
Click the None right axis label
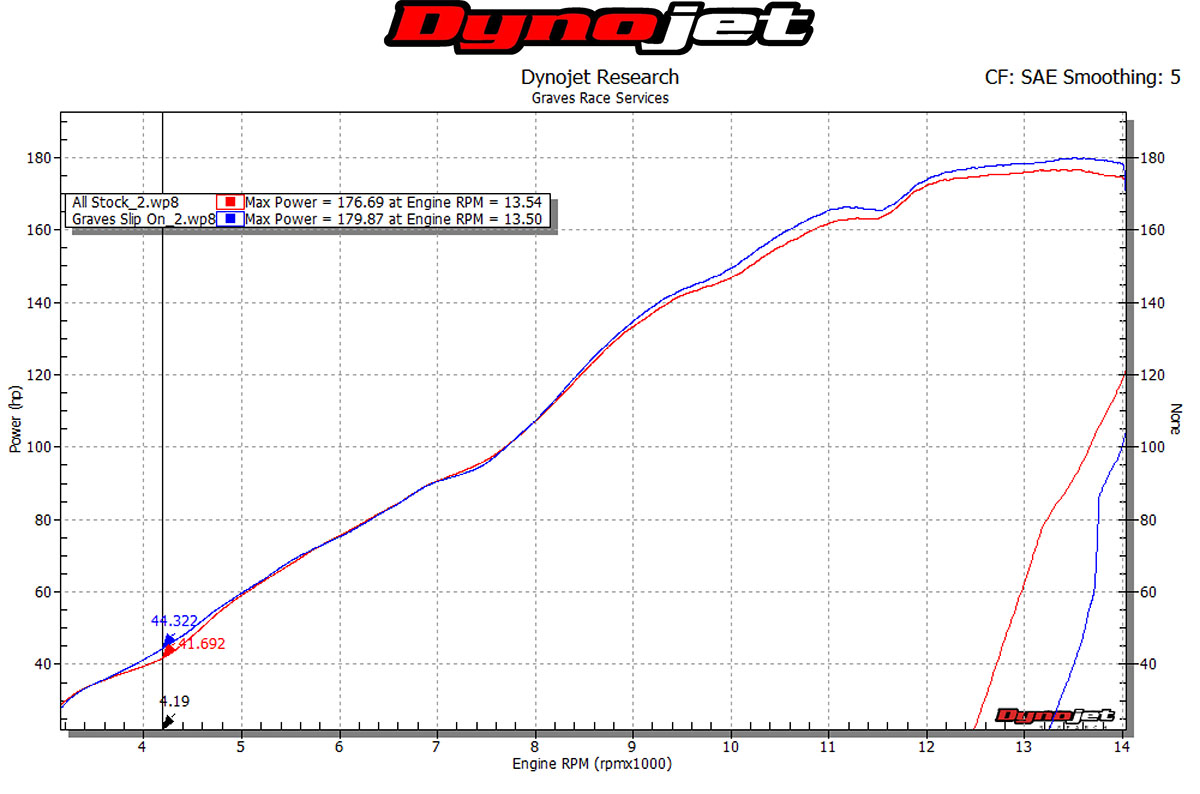pos(1176,418)
